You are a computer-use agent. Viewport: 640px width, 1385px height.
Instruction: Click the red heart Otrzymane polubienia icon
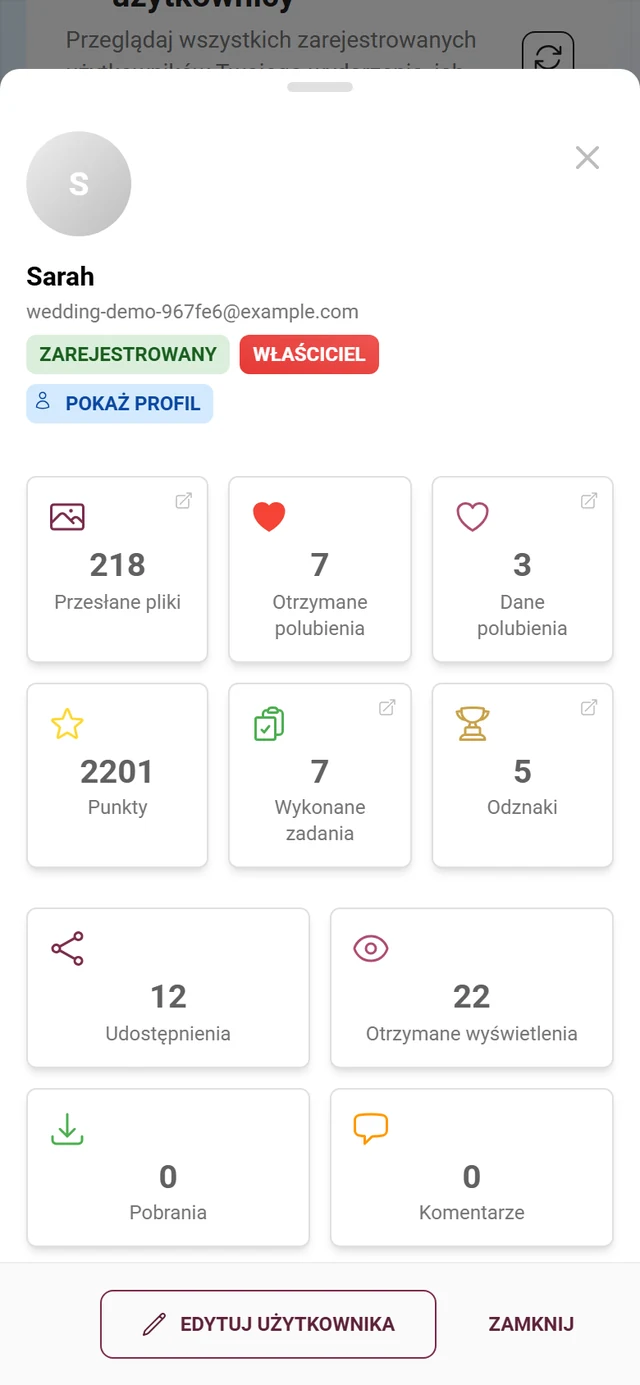click(269, 516)
